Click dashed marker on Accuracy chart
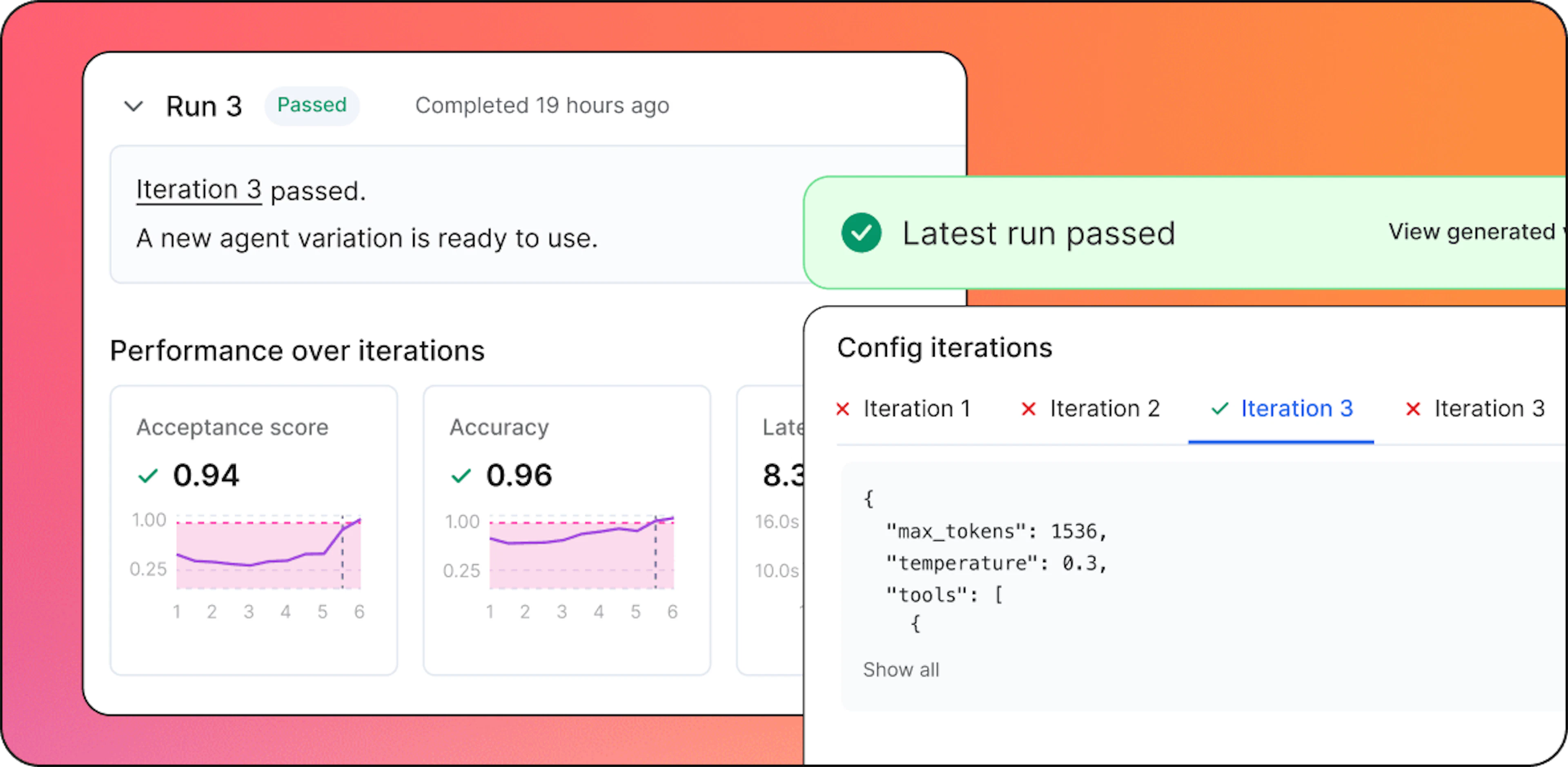 (655, 552)
